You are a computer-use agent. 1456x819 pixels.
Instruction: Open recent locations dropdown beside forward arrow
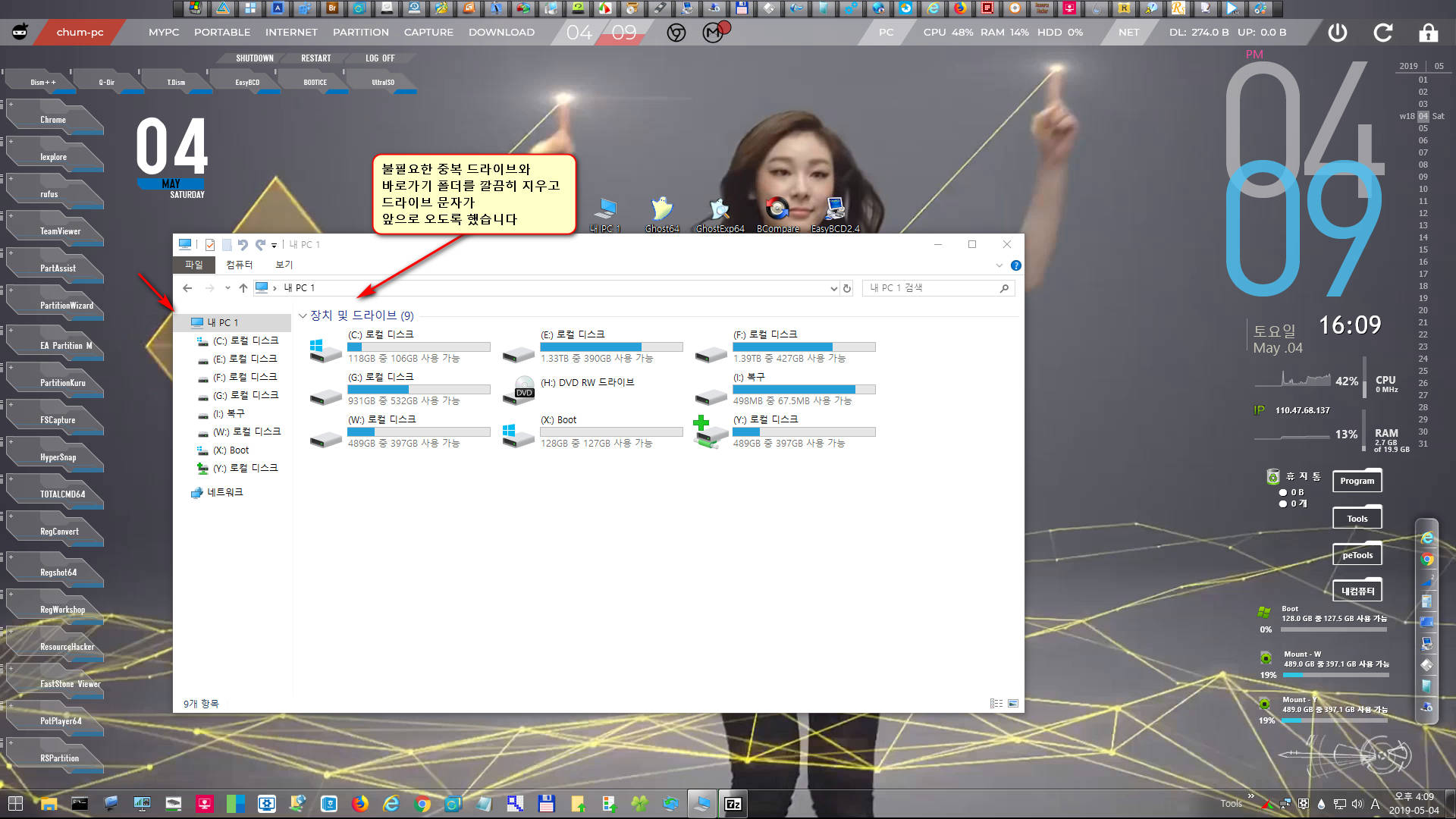click(x=227, y=288)
